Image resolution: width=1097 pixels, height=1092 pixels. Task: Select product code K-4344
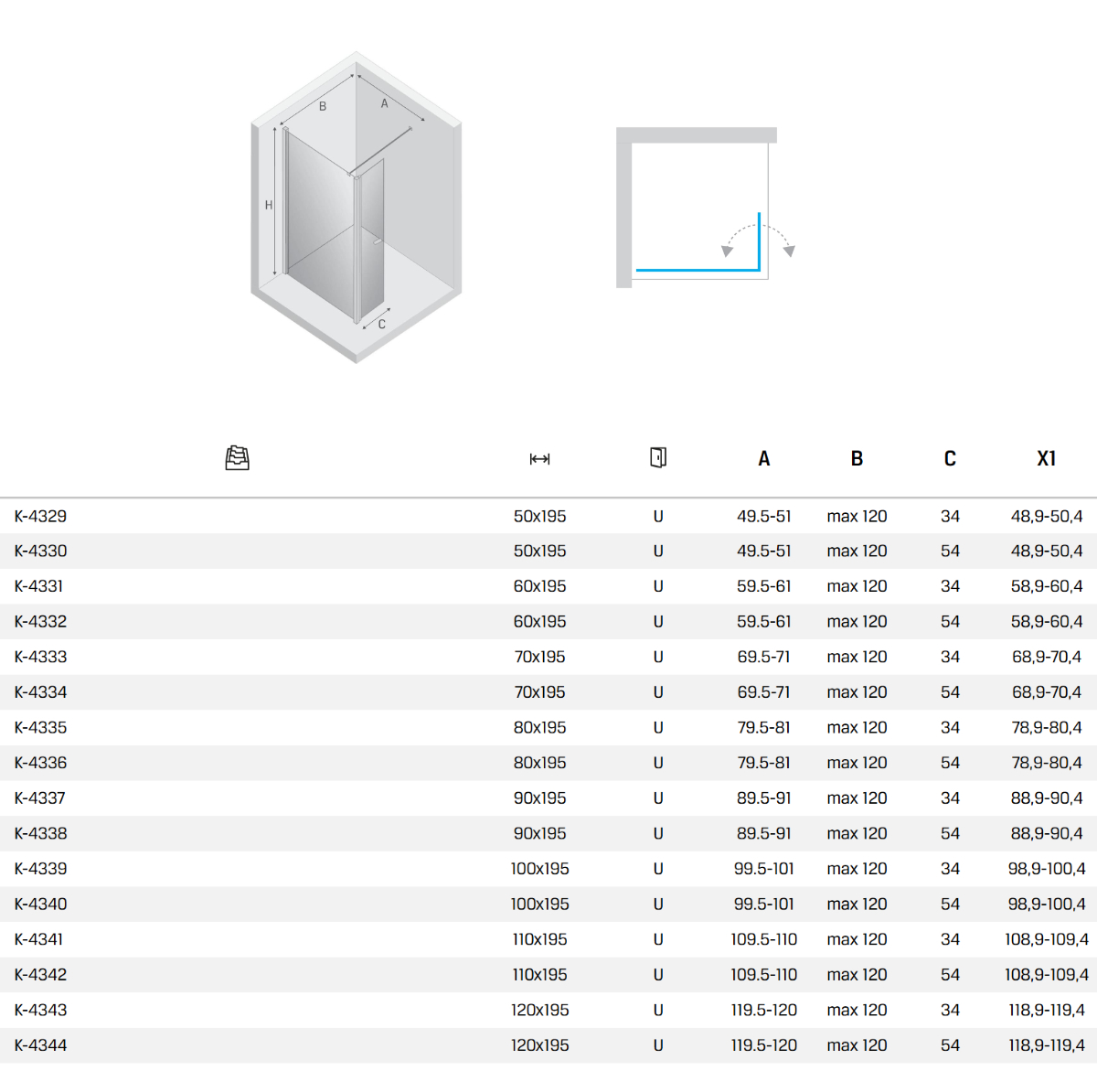pos(41,1045)
